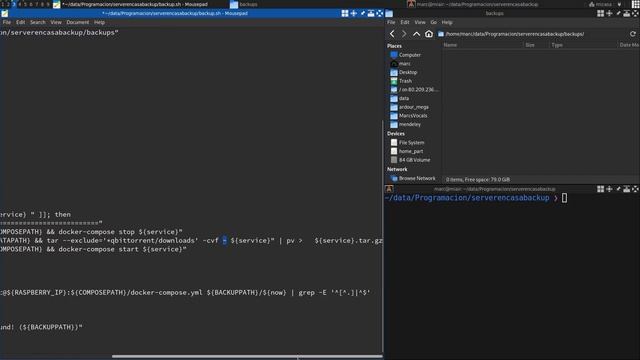Image resolution: width=640 pixels, height=360 pixels.
Task: Click Mousepad app icon in title bar
Action: pos(4,13)
